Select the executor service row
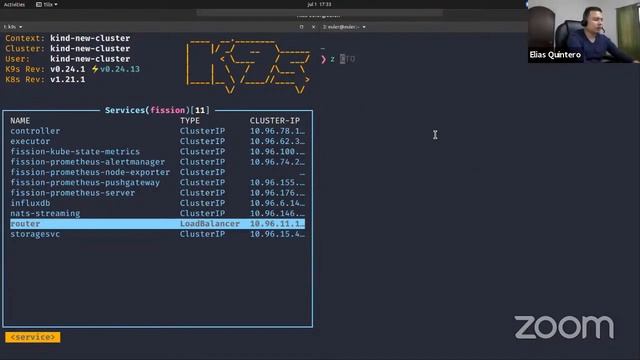This screenshot has width=640, height=360. click(x=158, y=141)
